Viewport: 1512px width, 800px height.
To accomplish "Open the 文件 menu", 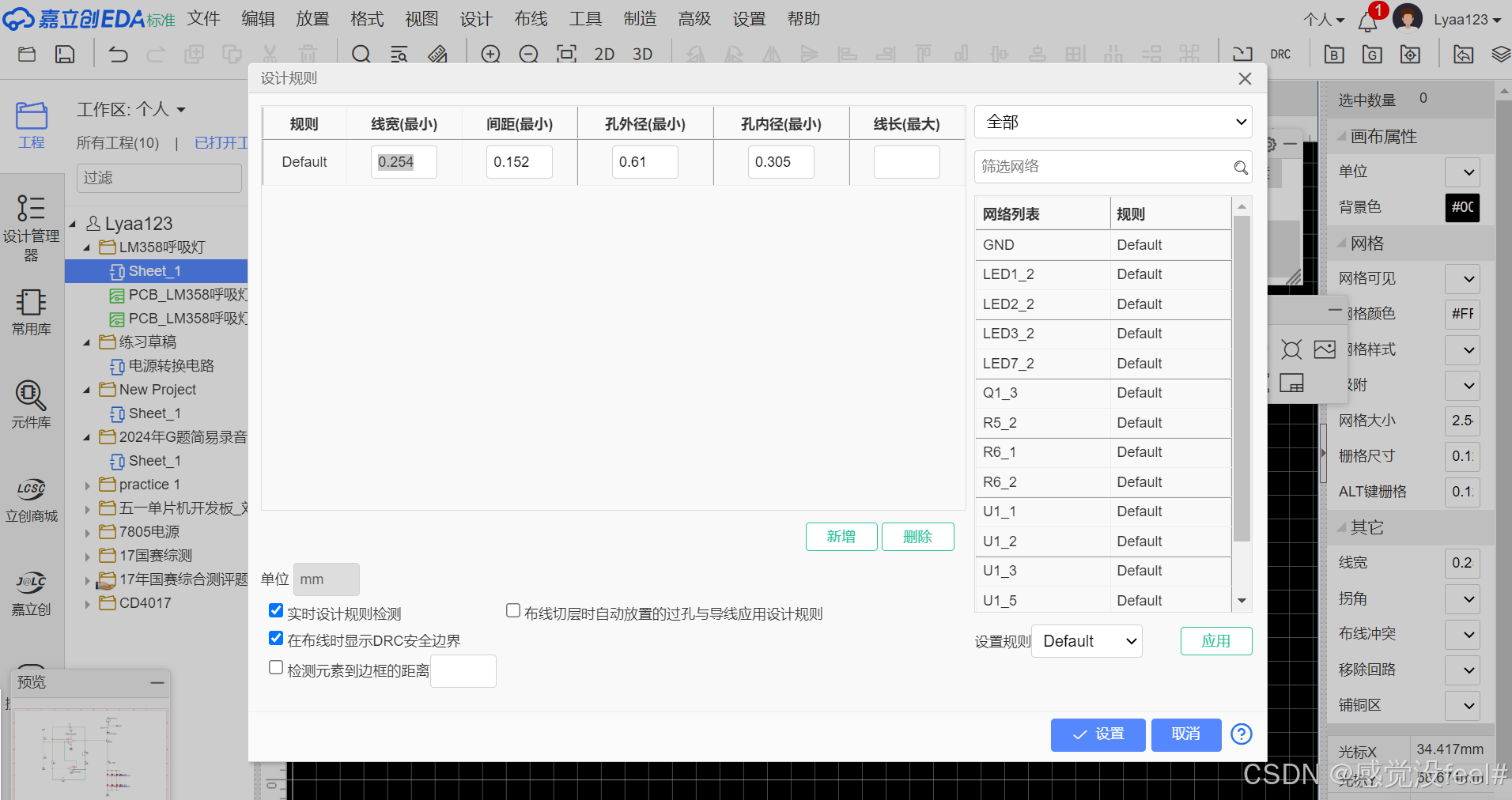I will coord(203,19).
